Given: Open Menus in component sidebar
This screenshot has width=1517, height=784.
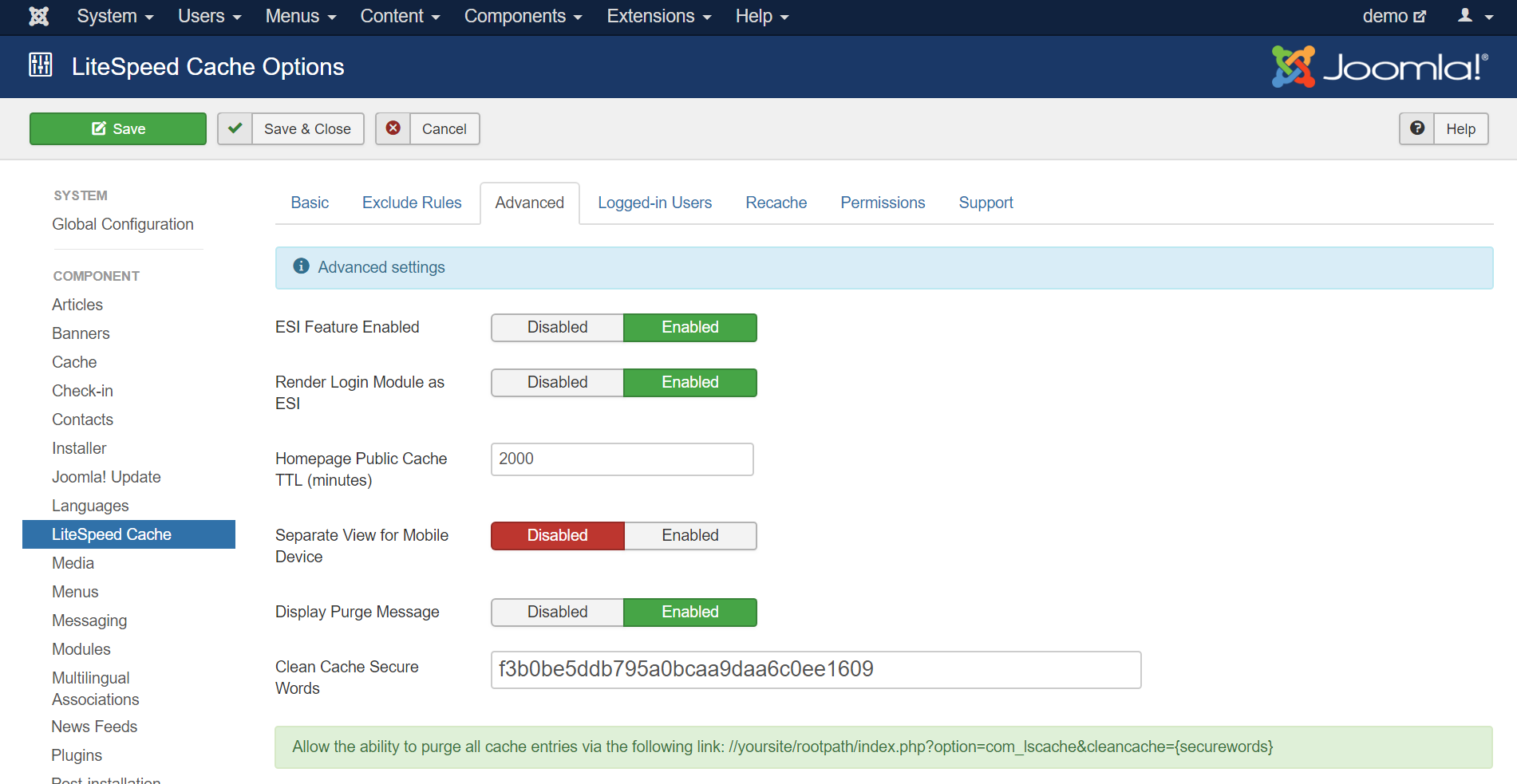Looking at the screenshot, I should pos(75,592).
